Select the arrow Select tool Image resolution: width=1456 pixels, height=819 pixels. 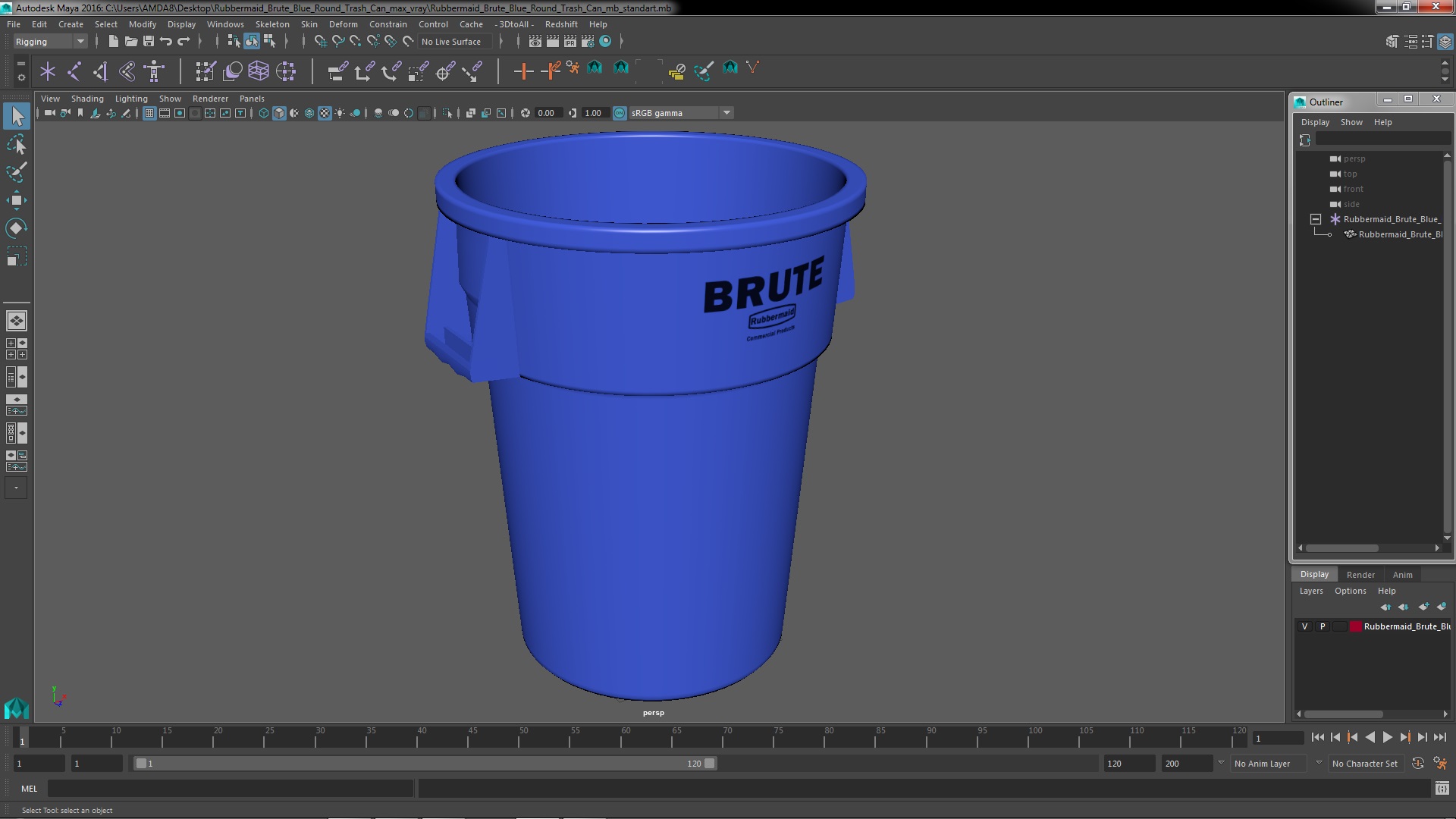point(17,116)
